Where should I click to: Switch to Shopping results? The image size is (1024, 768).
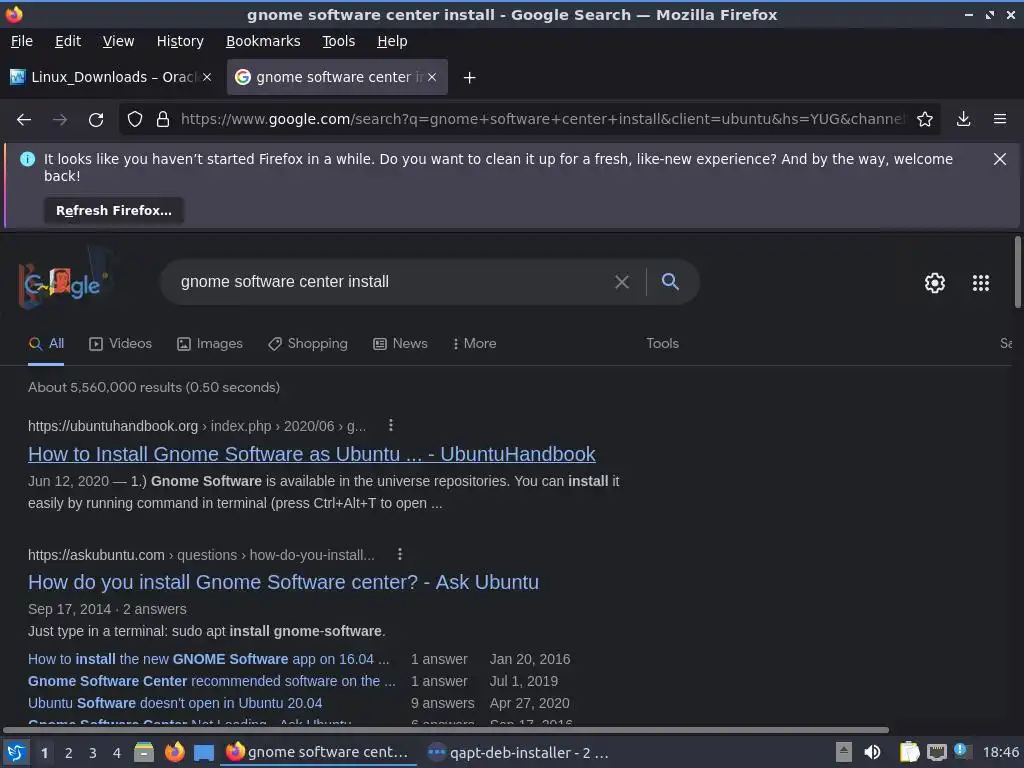[x=308, y=344]
